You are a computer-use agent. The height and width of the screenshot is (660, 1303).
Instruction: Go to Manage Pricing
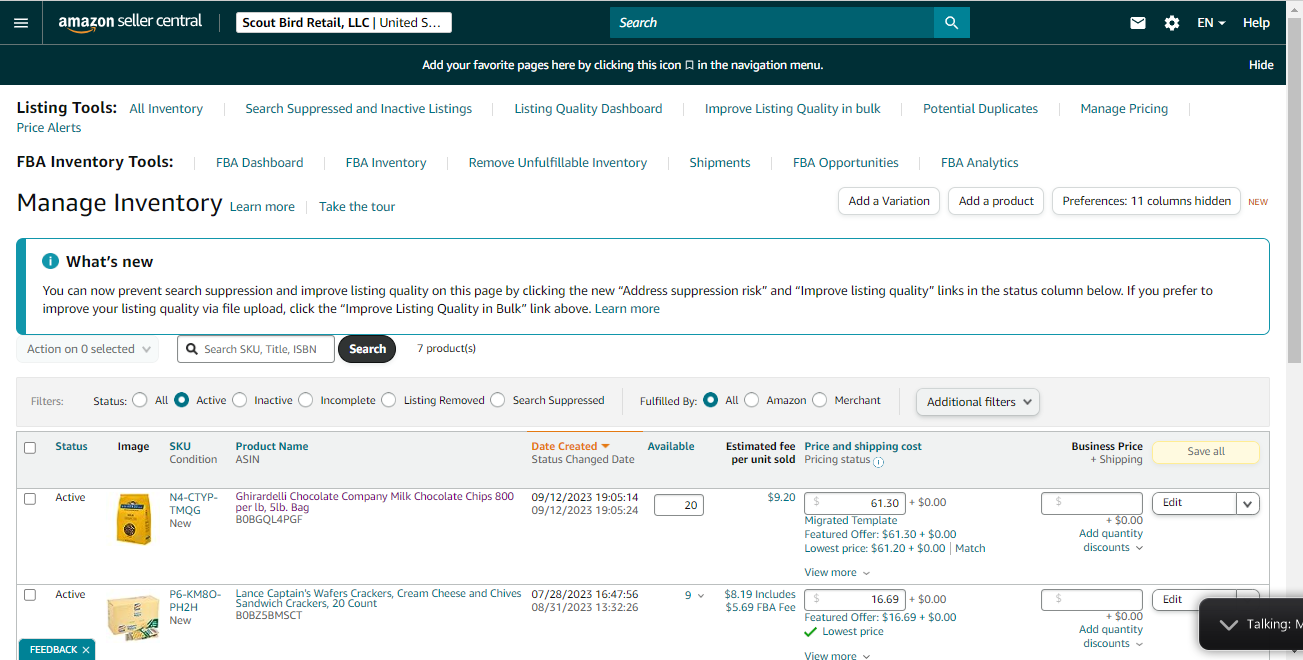[1124, 109]
